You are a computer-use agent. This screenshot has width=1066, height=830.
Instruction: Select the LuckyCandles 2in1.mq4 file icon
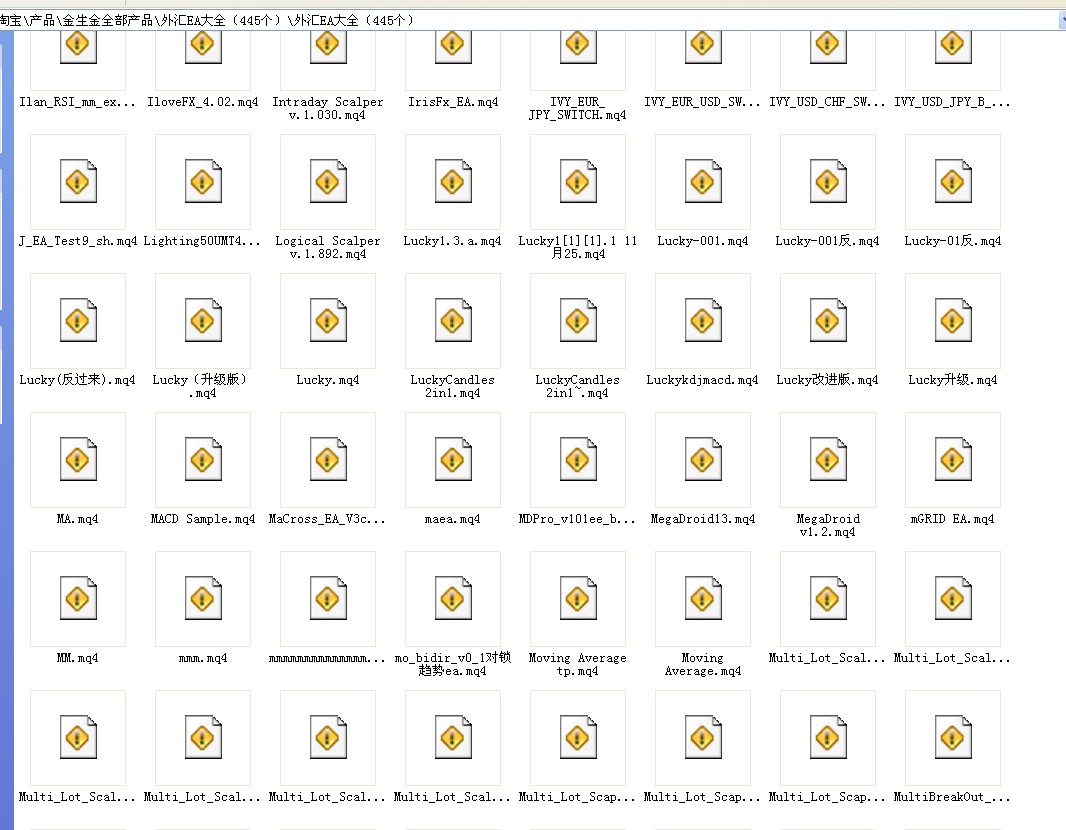click(x=453, y=320)
